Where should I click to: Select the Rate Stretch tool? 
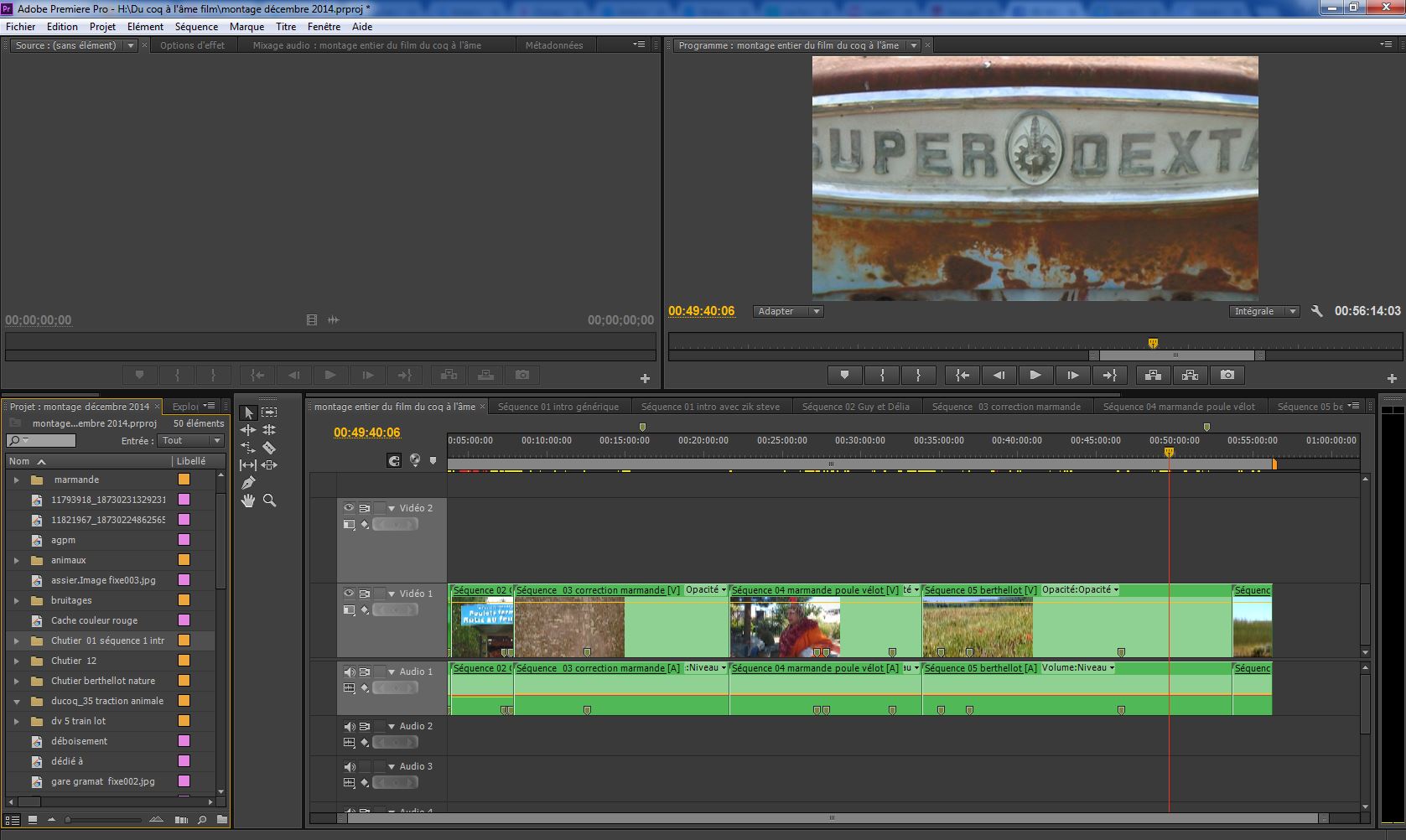(248, 448)
